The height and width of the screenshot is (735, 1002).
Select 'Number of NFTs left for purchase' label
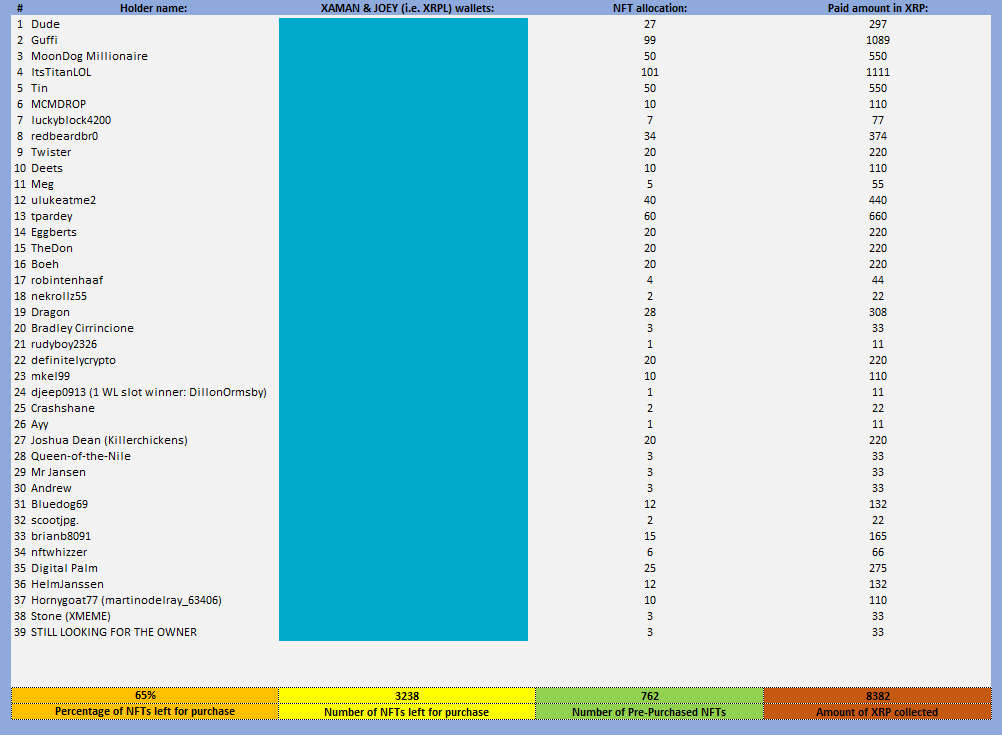[x=406, y=712]
